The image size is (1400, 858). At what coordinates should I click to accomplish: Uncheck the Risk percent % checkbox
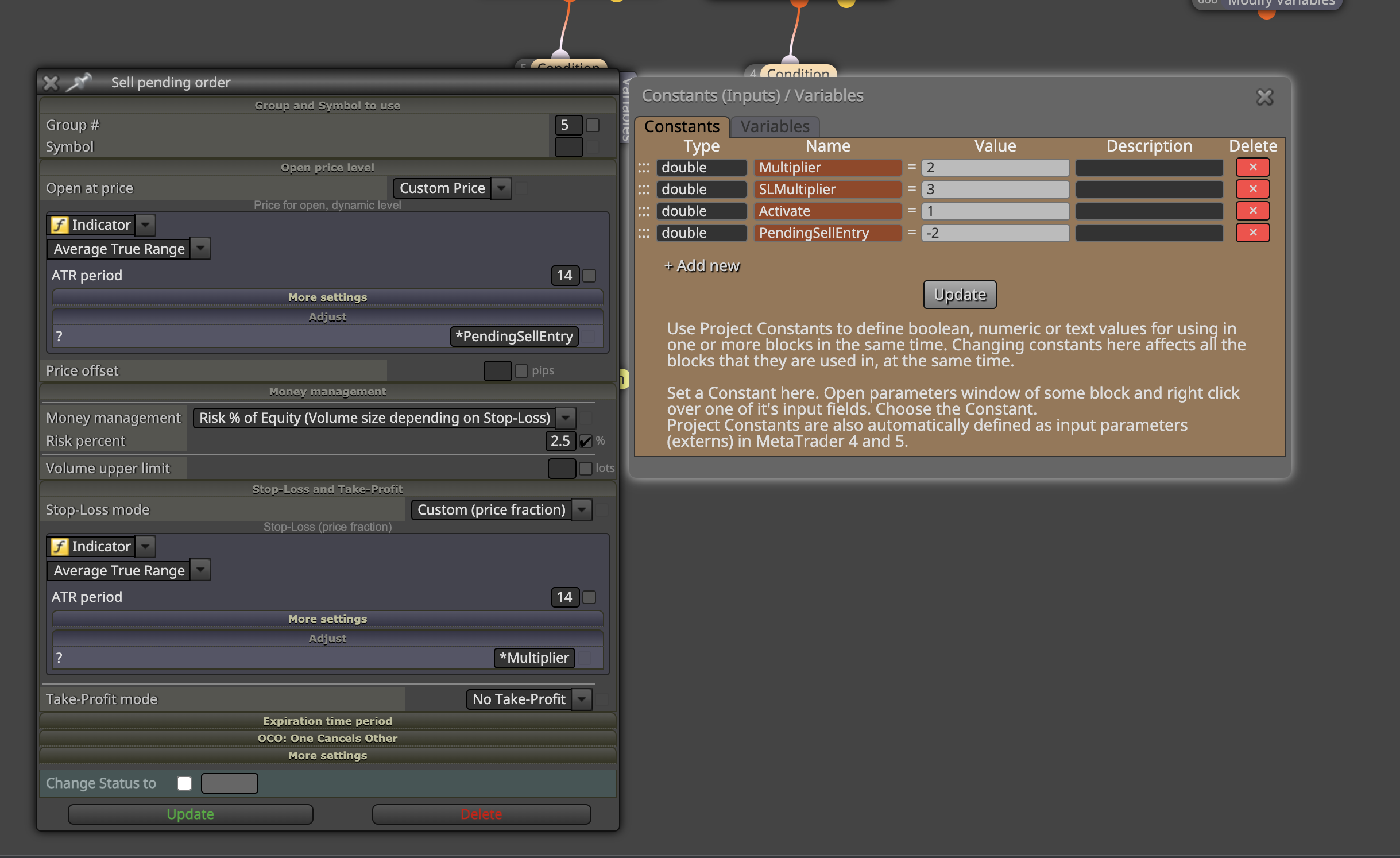[x=586, y=441]
